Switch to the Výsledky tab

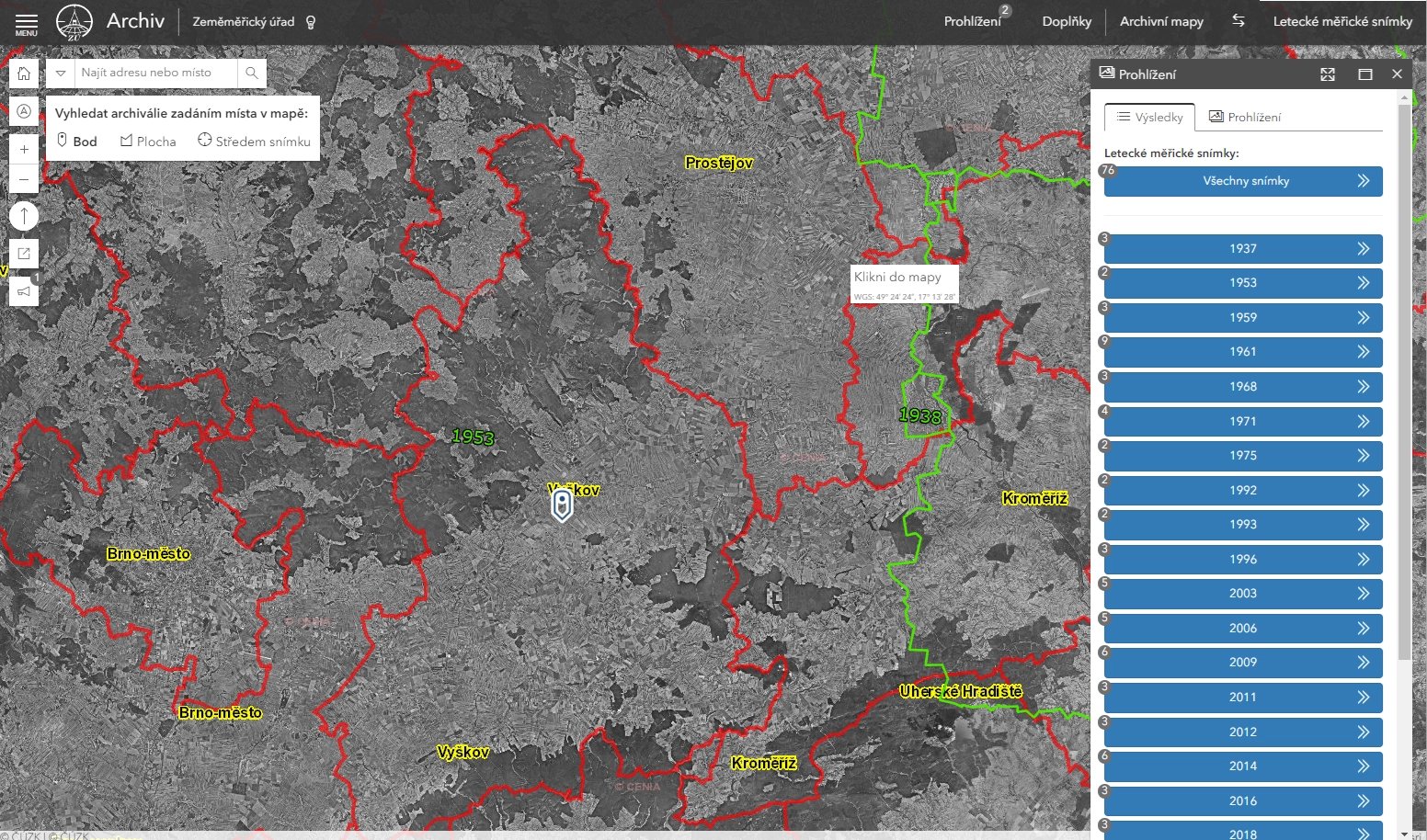pyautogui.click(x=1149, y=118)
